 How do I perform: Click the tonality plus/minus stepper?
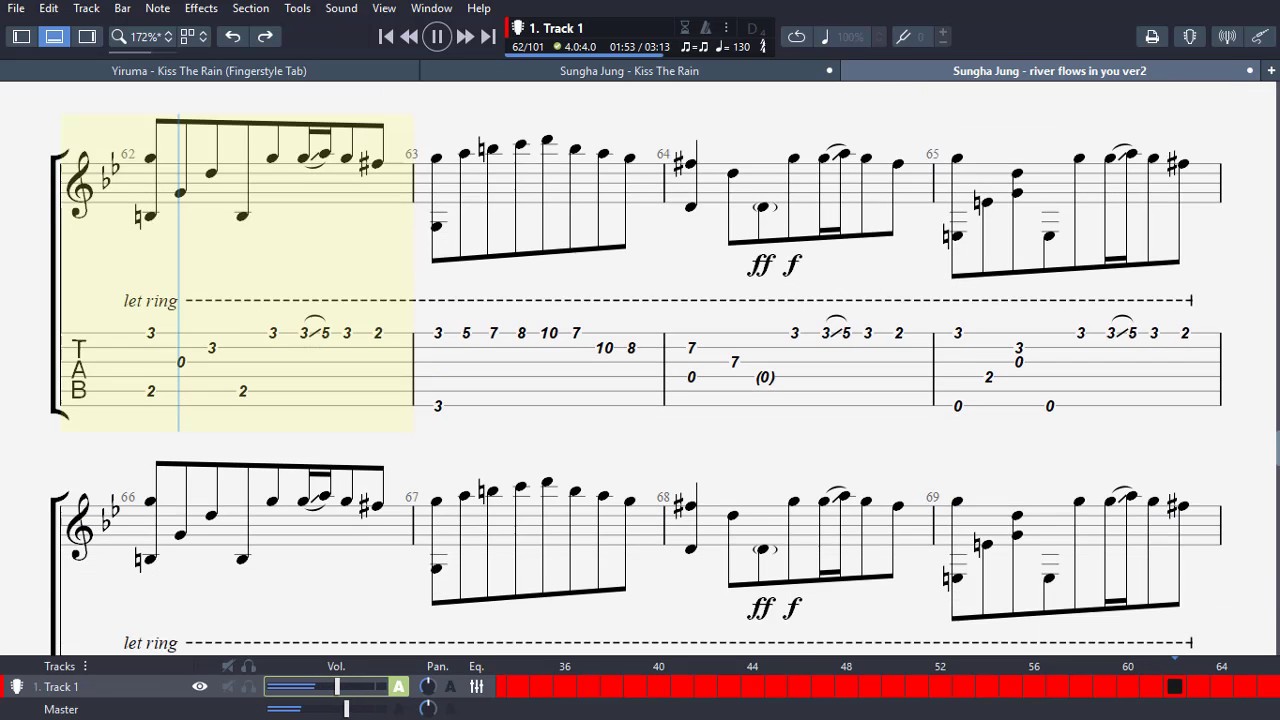942,36
